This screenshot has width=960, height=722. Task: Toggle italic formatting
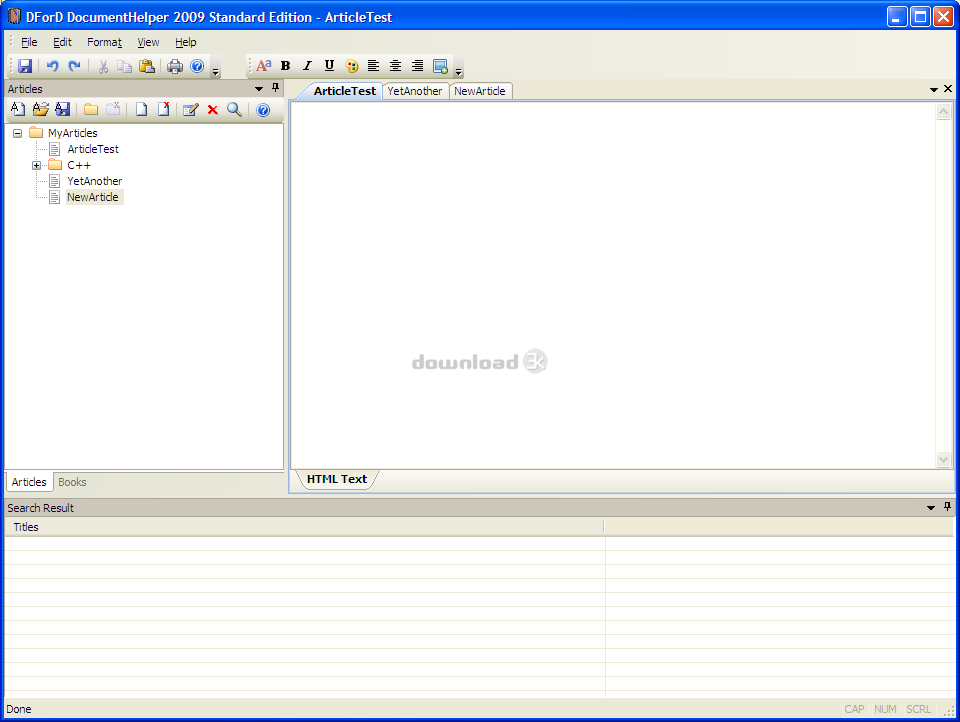(307, 66)
